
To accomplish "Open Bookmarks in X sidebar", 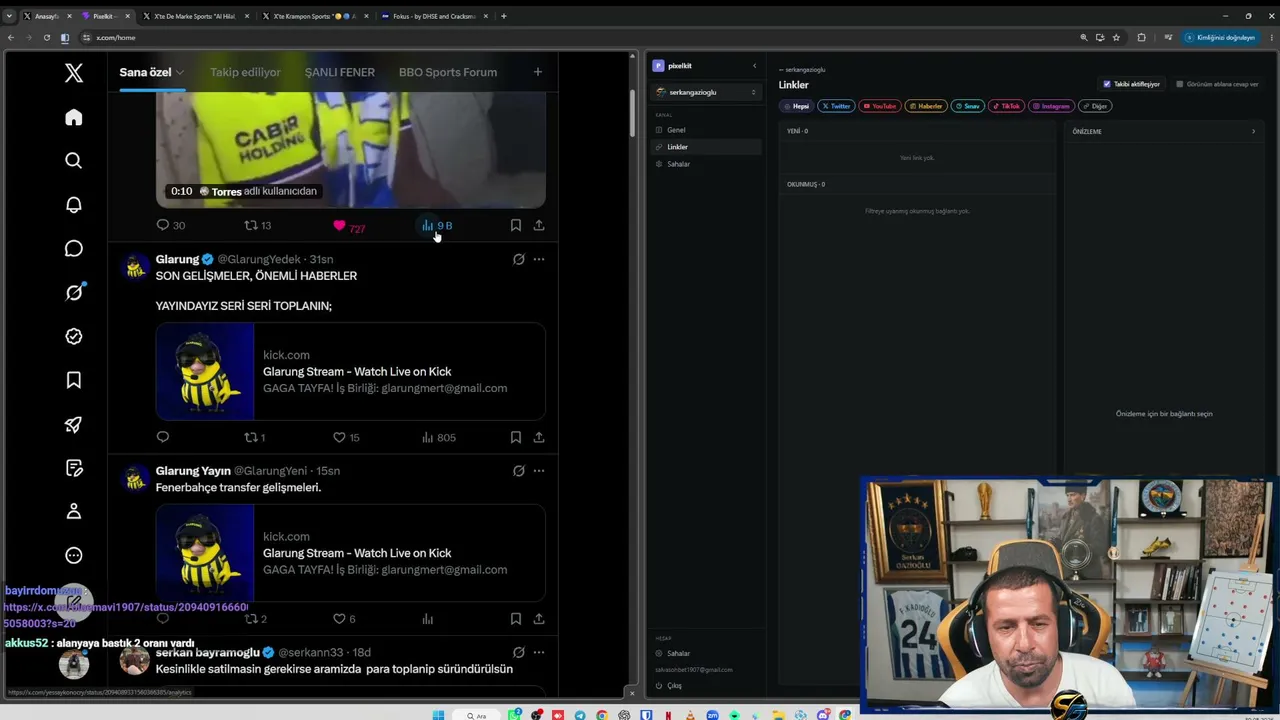I will tap(73, 380).
